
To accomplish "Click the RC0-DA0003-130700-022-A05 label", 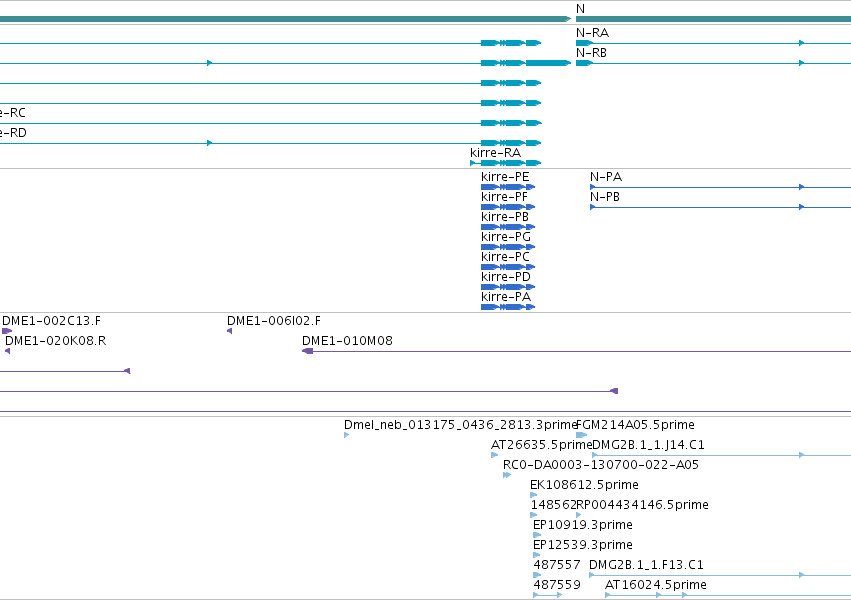I will (601, 465).
